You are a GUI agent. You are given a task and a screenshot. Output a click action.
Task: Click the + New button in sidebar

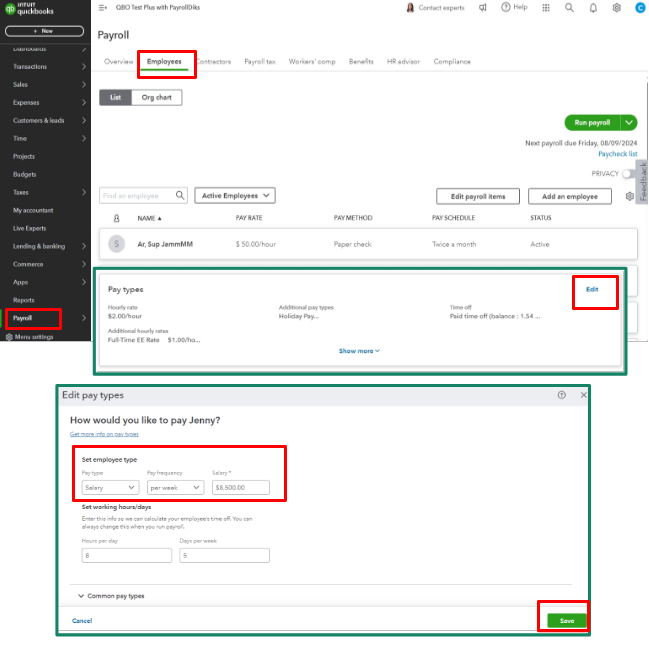(x=44, y=31)
